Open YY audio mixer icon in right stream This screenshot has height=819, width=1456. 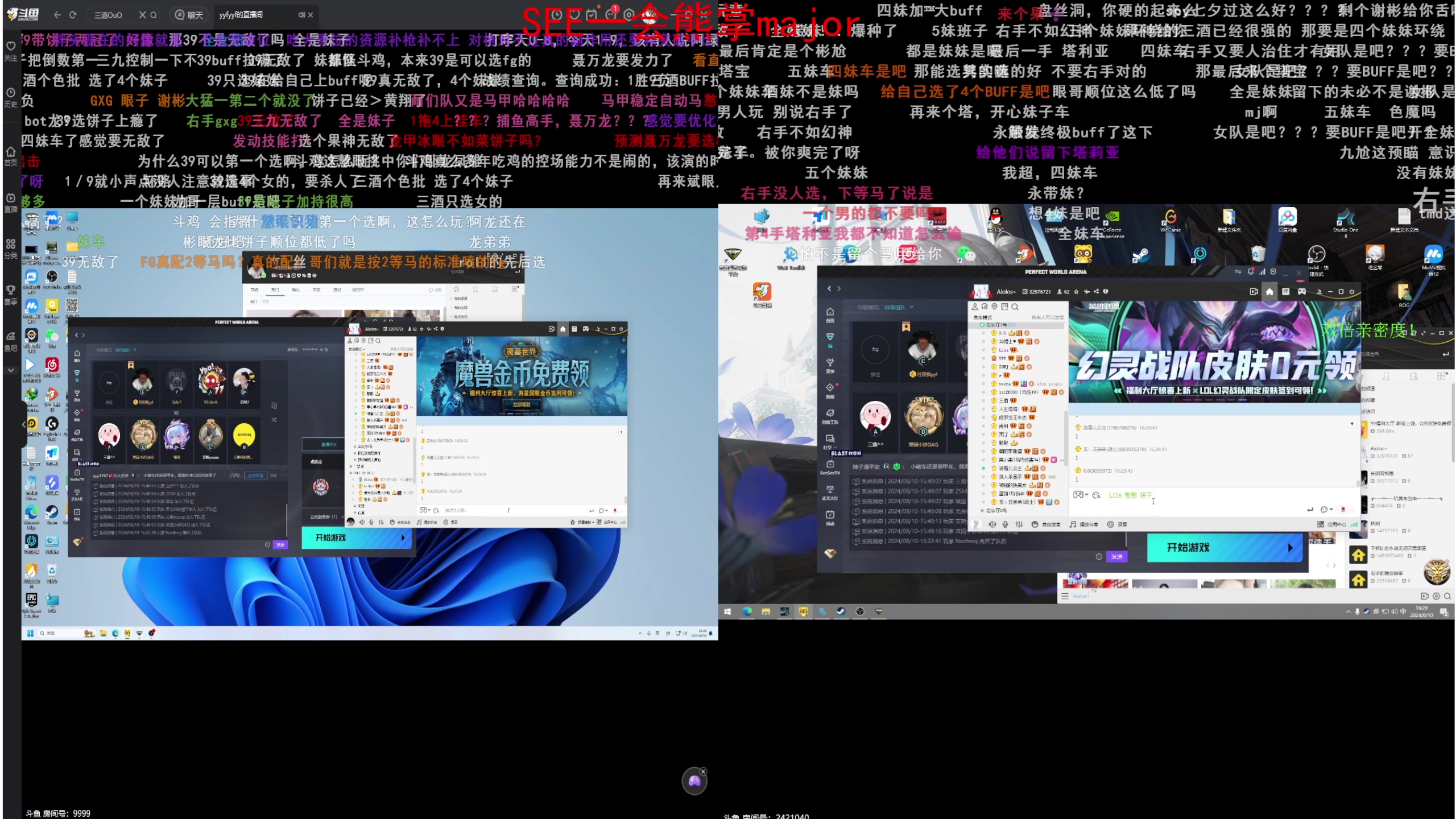coord(1019,524)
